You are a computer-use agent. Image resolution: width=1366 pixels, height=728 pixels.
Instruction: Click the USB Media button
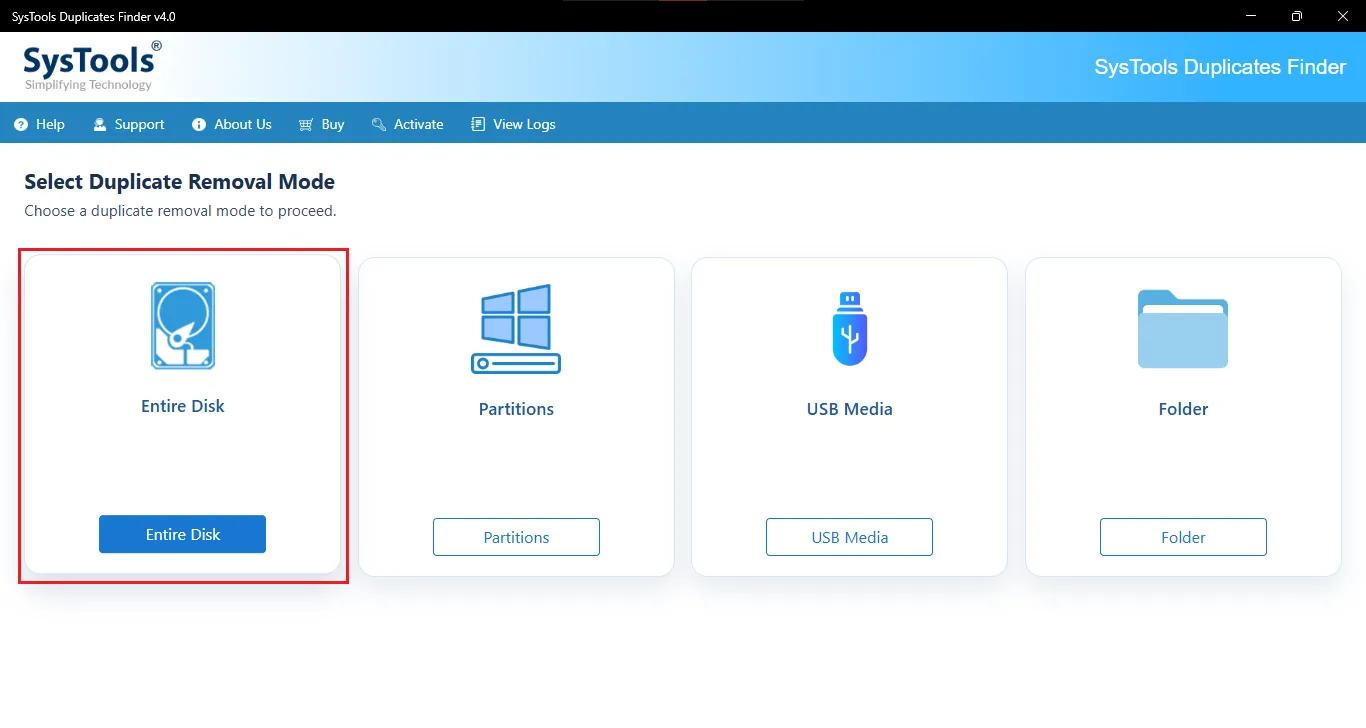(850, 537)
